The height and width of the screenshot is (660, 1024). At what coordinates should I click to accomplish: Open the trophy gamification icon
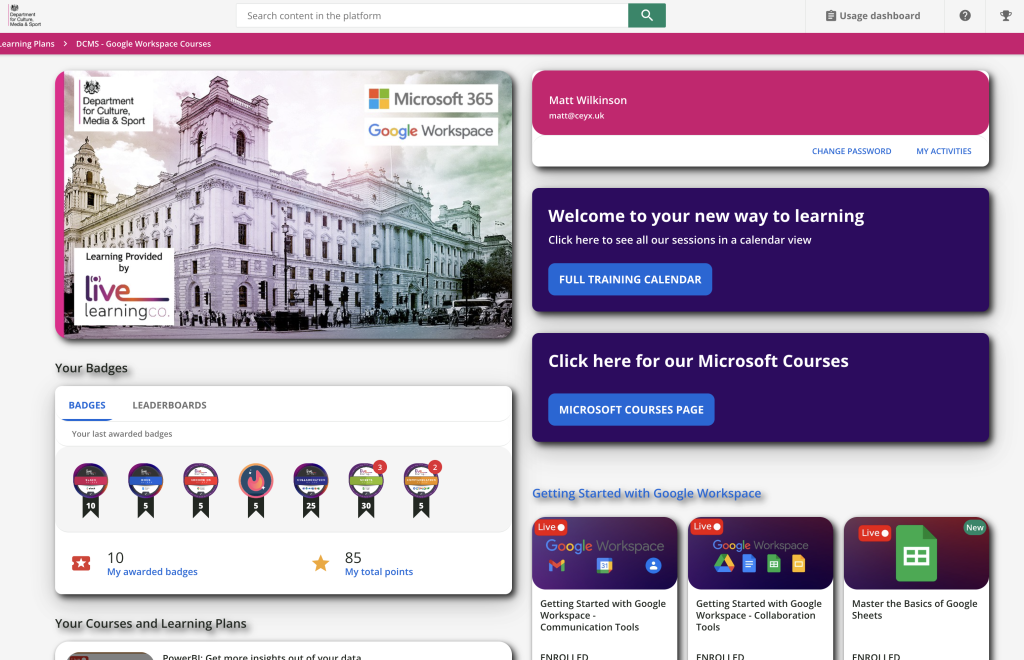tap(1005, 16)
